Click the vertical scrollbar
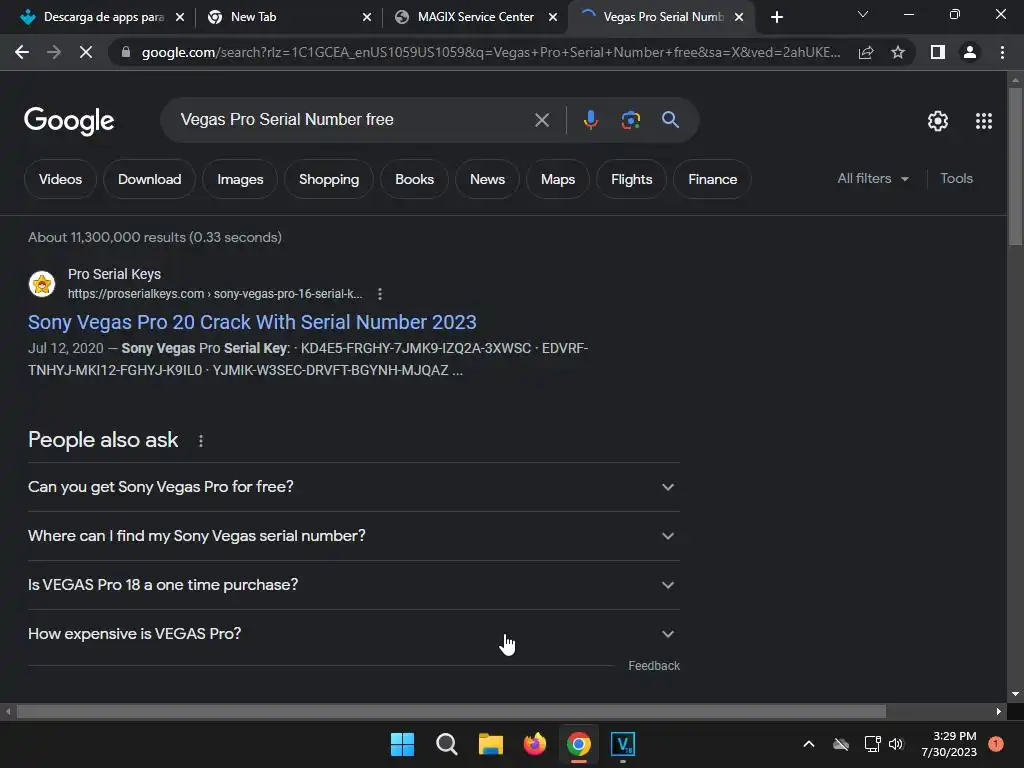 pyautogui.click(x=1015, y=166)
